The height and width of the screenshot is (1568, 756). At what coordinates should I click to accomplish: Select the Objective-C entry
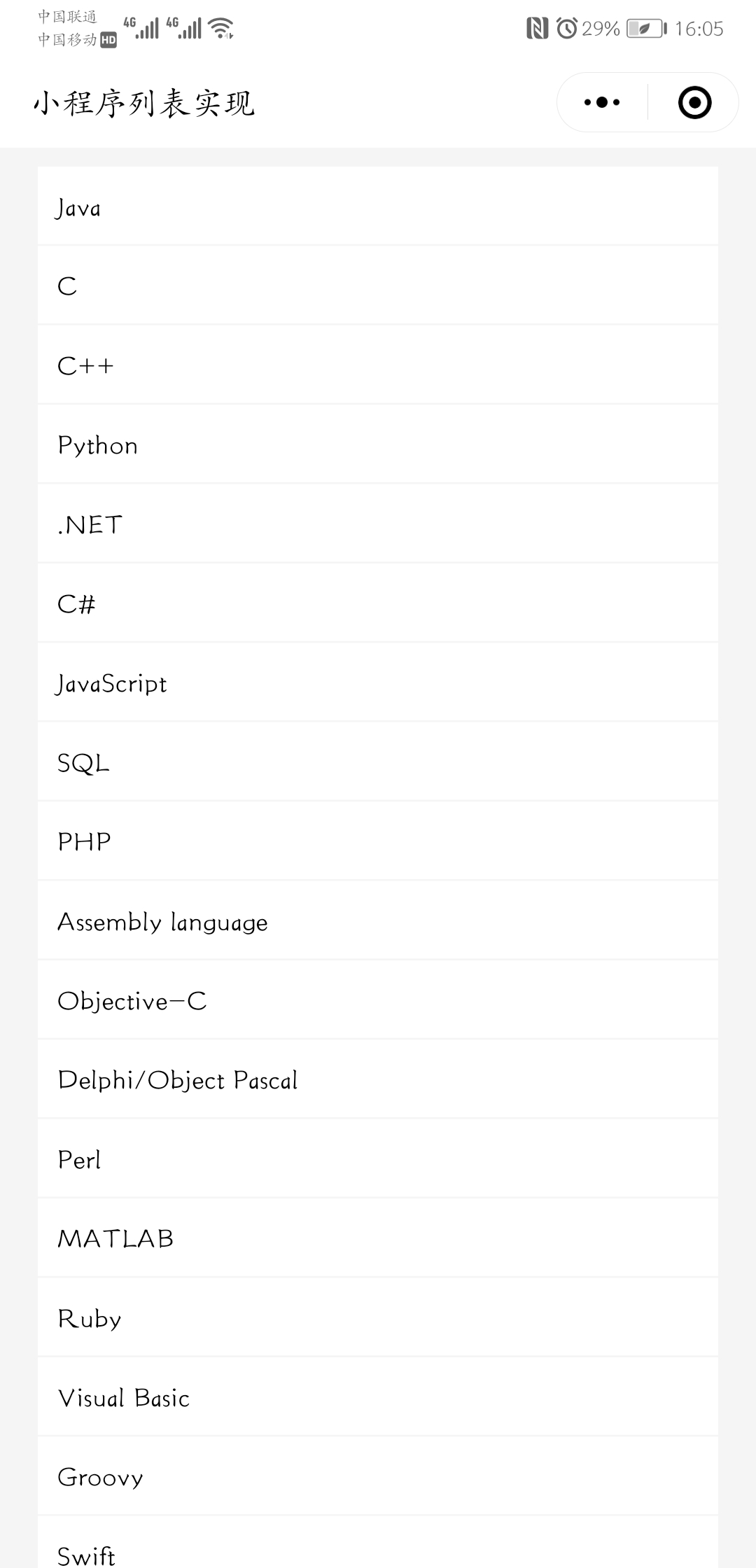coord(378,1000)
